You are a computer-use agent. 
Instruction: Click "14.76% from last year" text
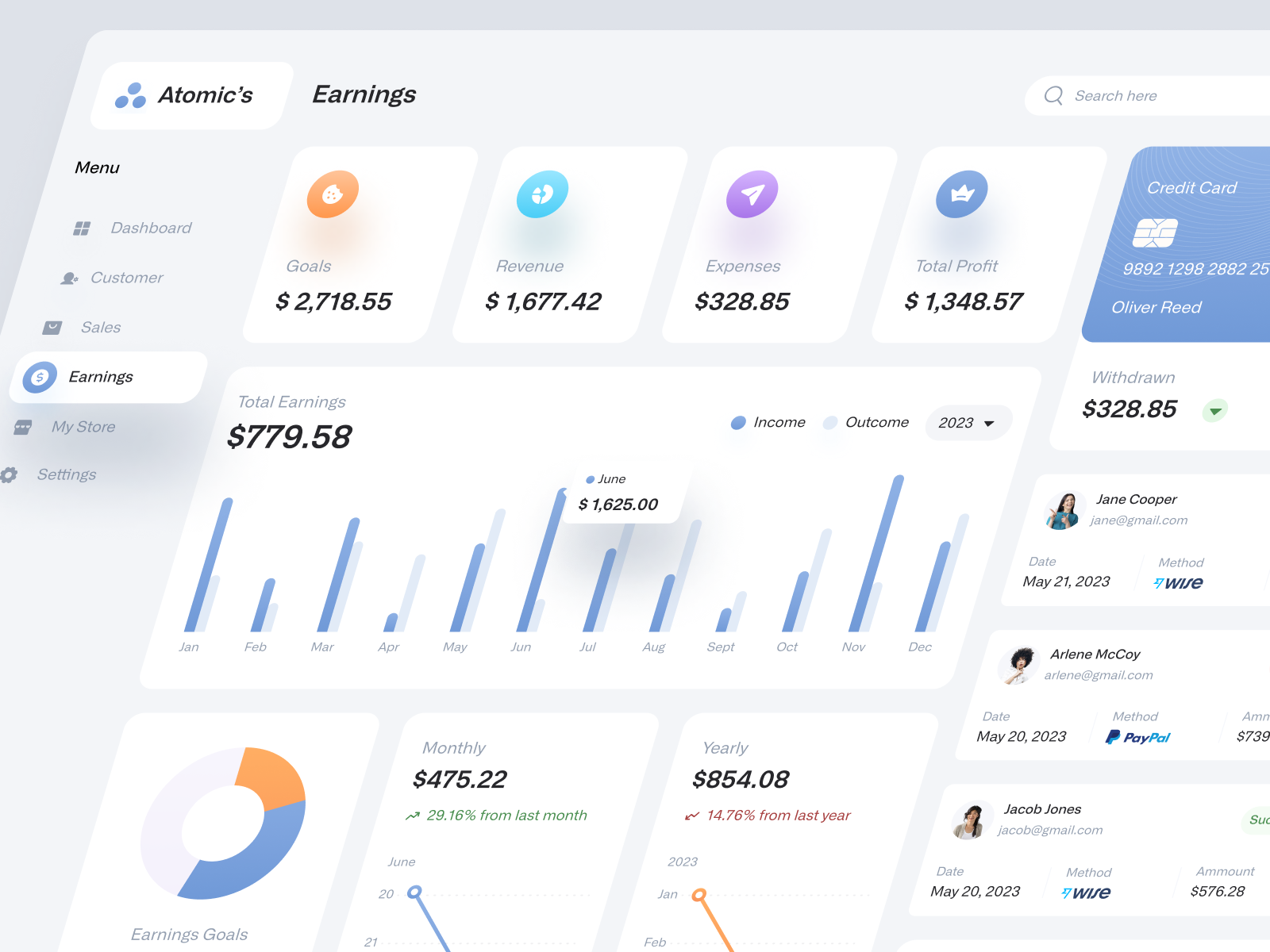[x=778, y=816]
